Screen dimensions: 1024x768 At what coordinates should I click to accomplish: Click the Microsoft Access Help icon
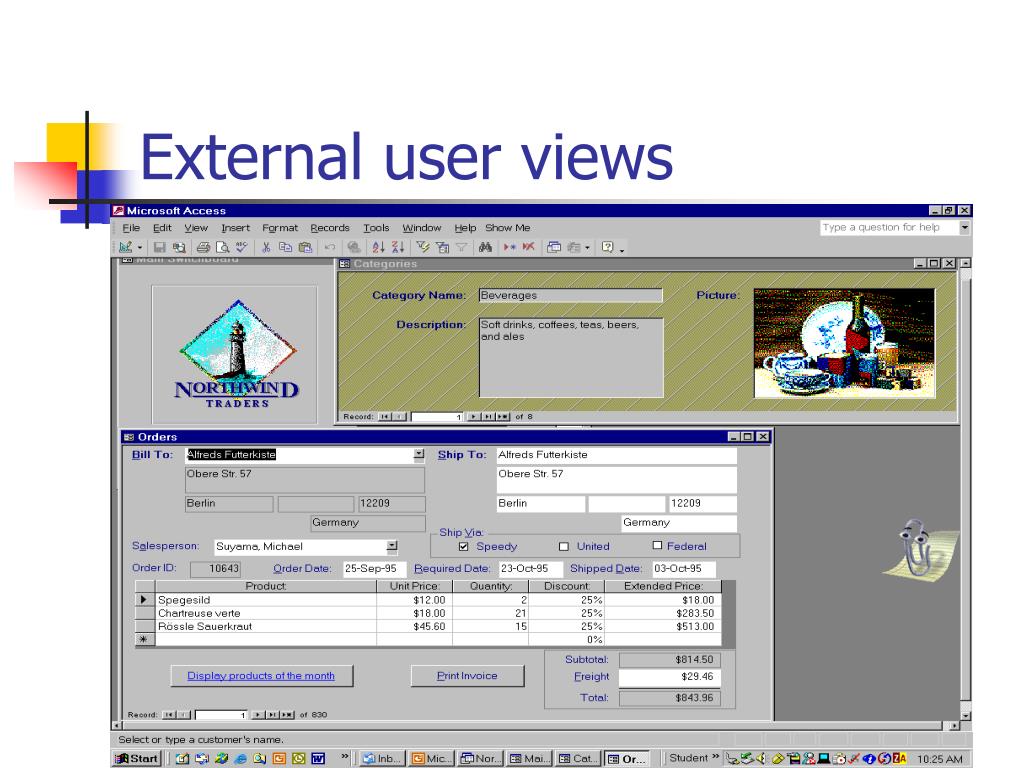pyautogui.click(x=607, y=248)
